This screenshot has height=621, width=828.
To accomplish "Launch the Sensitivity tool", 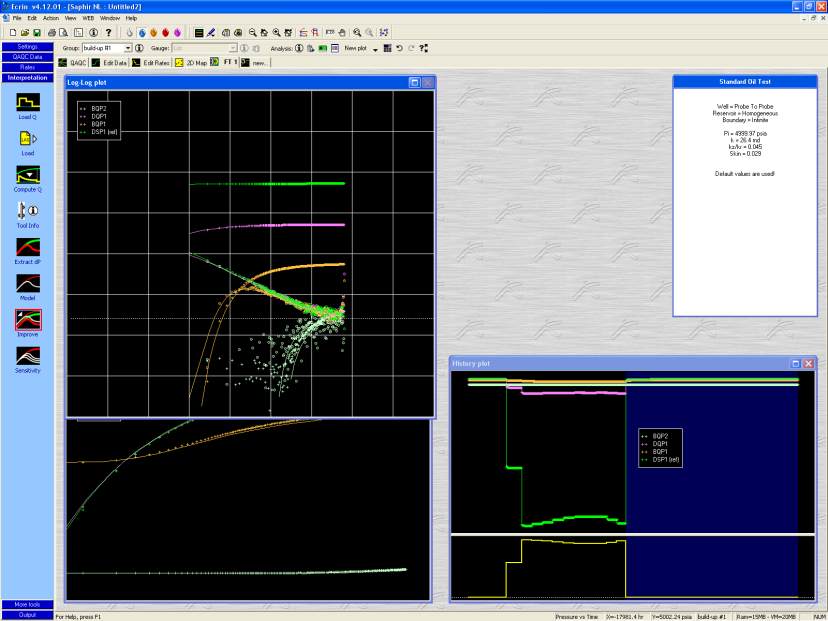I will tap(28, 356).
